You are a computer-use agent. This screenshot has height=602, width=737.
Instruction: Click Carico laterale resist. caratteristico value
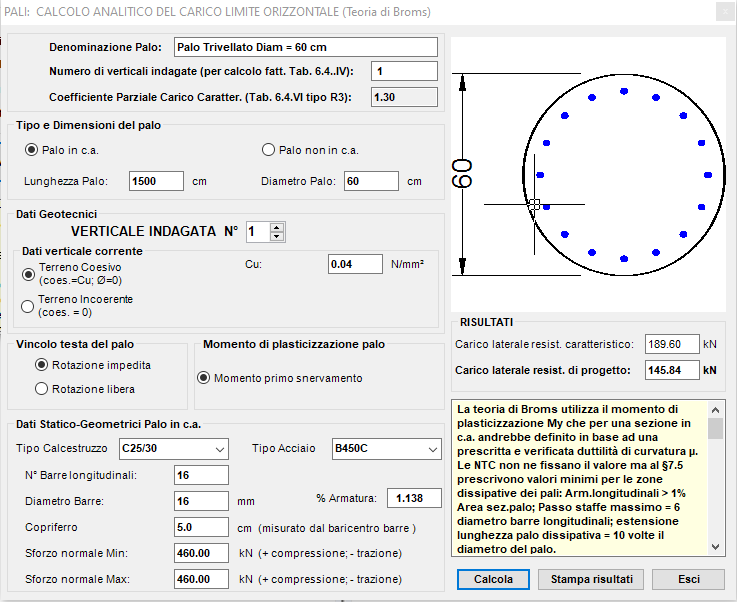click(672, 344)
